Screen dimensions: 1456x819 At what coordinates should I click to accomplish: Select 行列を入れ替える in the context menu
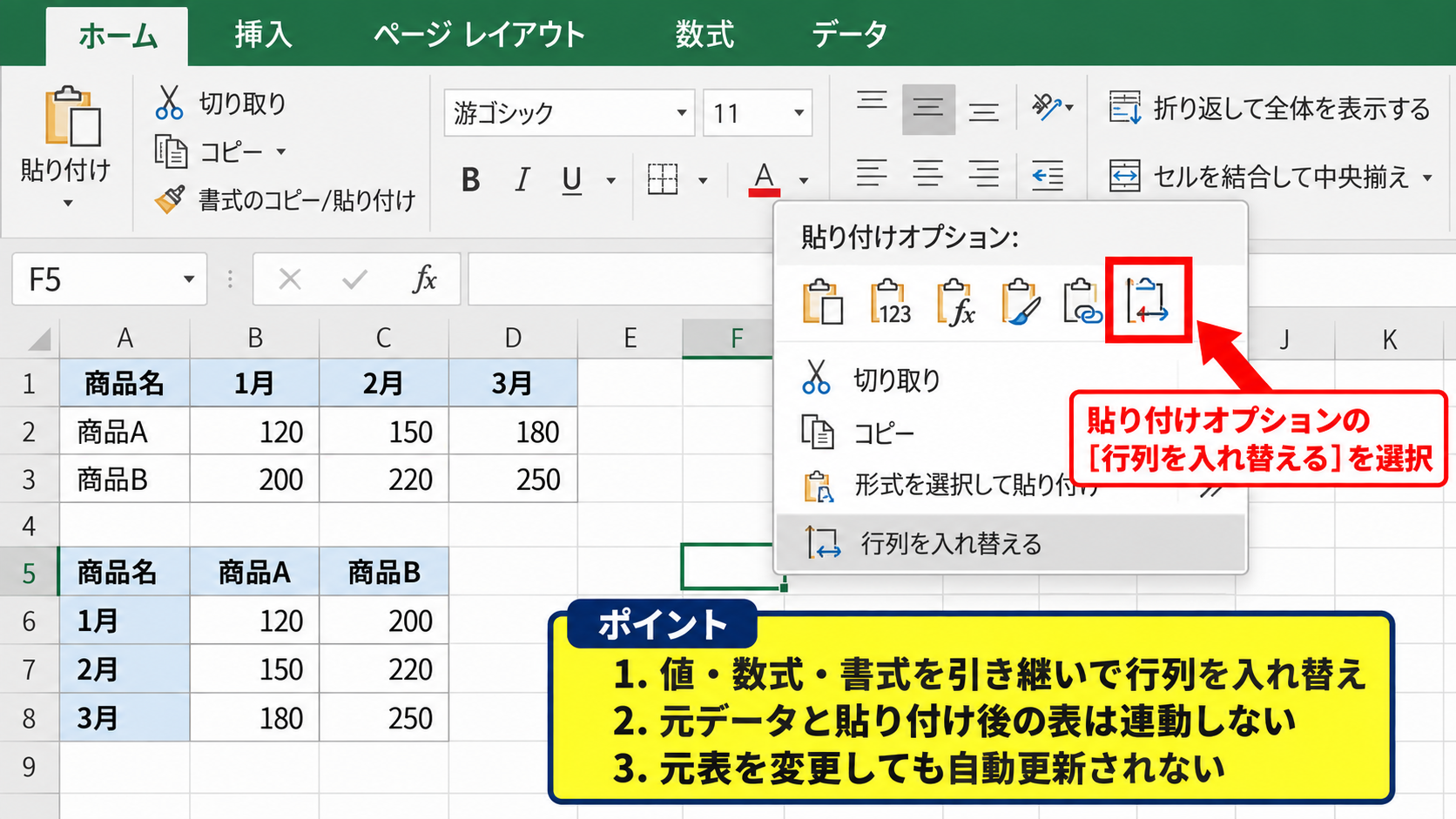pyautogui.click(x=1010, y=543)
